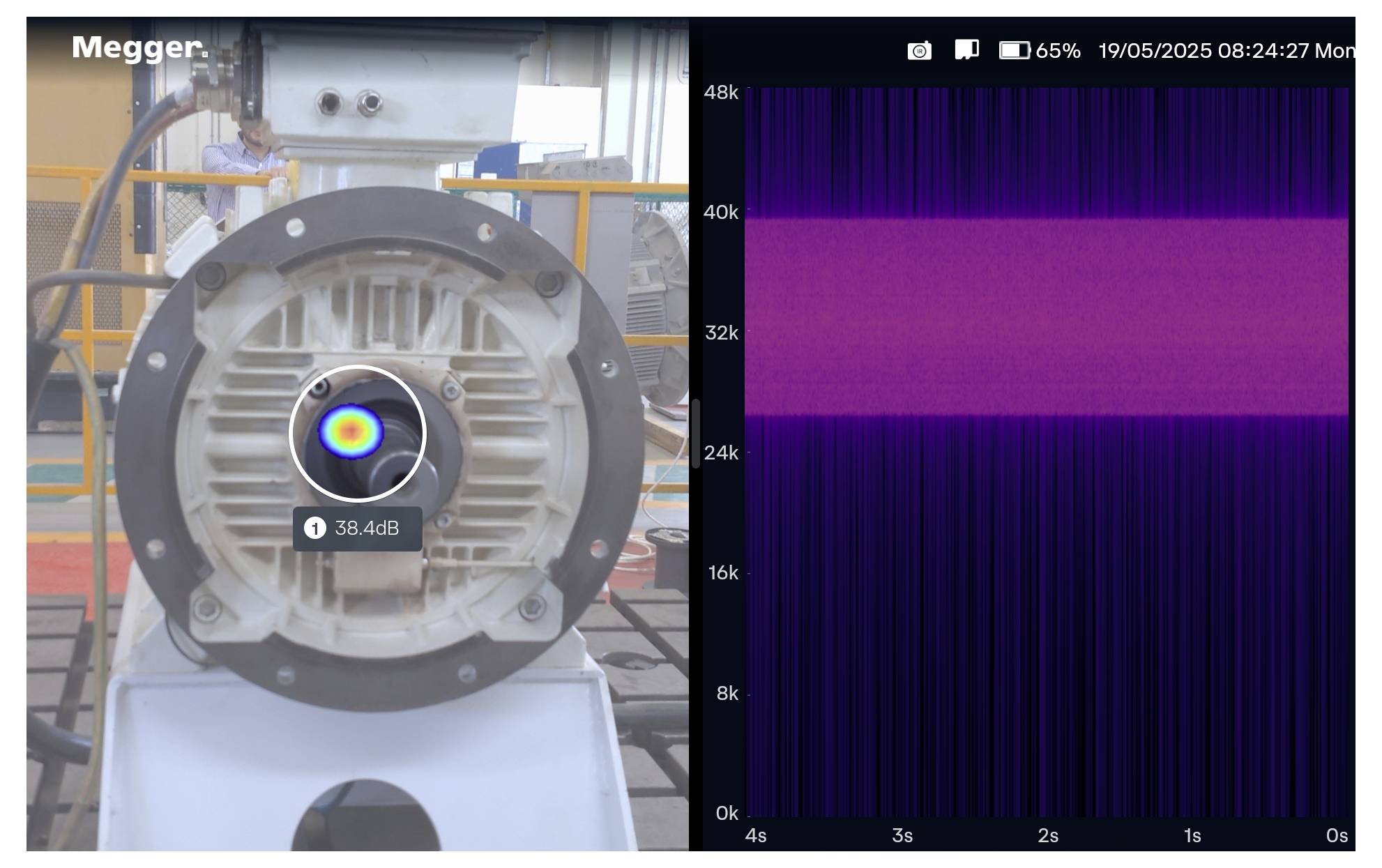Click the battery level icon
1382x868 pixels.
pyautogui.click(x=1013, y=50)
